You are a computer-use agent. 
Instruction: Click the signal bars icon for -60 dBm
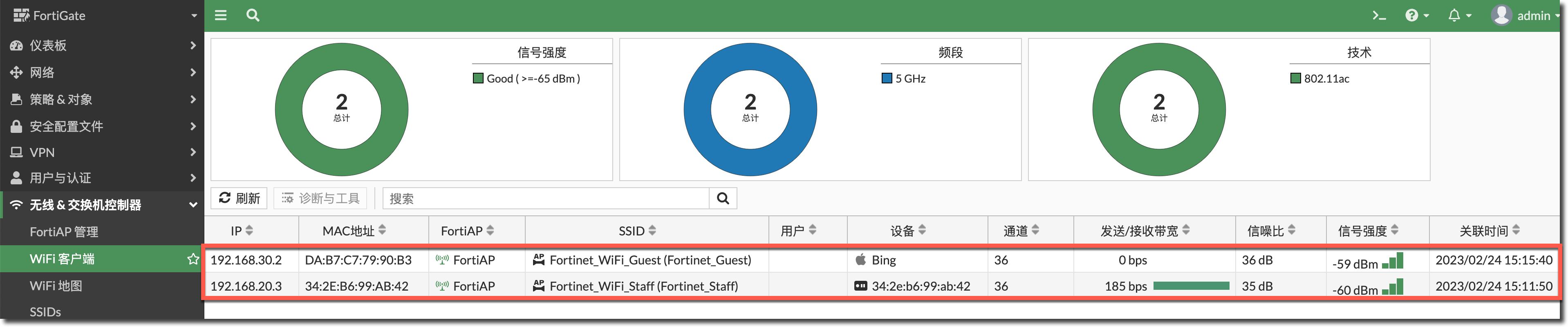tap(1393, 287)
